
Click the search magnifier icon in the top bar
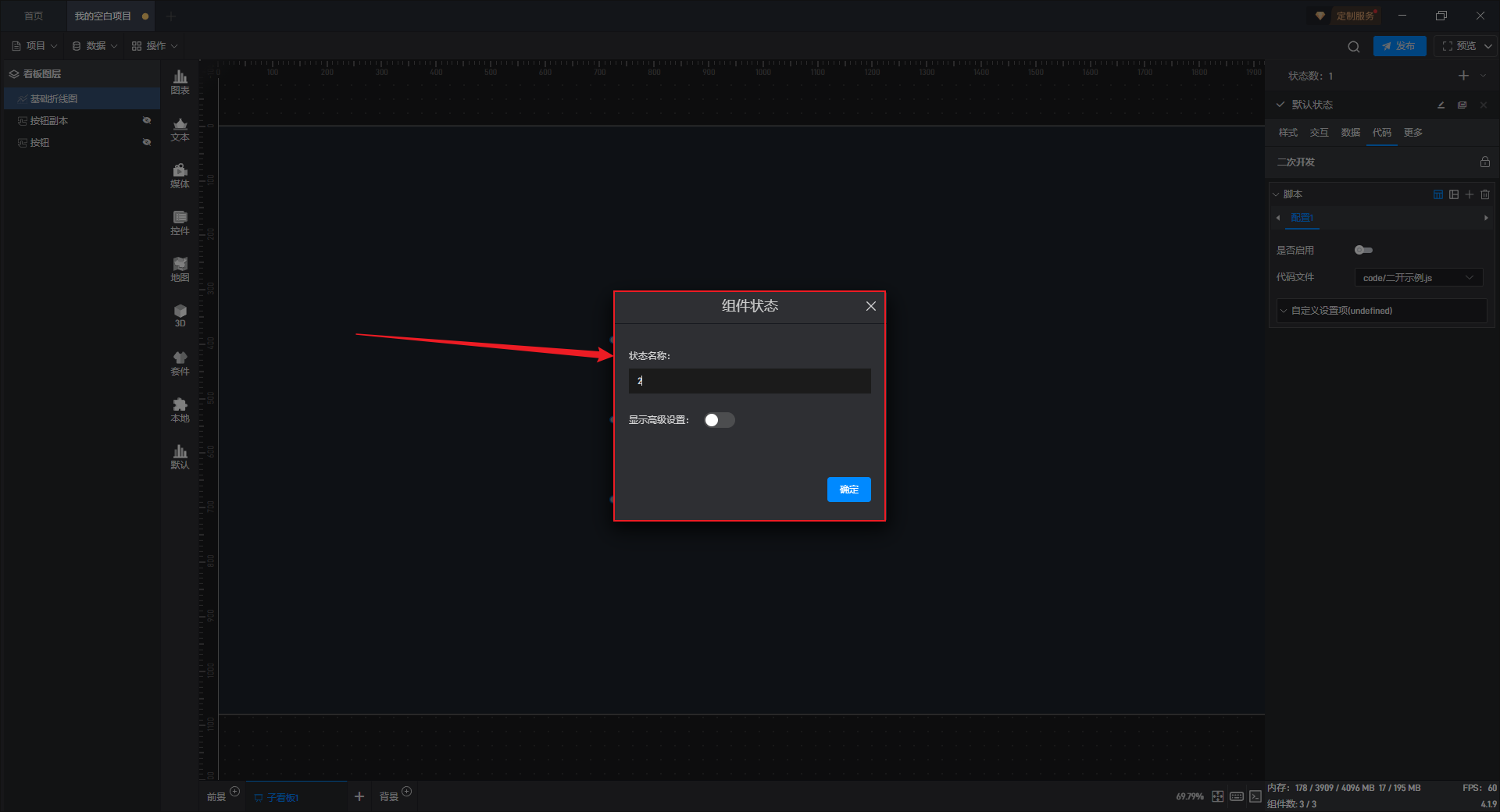tap(1353, 46)
